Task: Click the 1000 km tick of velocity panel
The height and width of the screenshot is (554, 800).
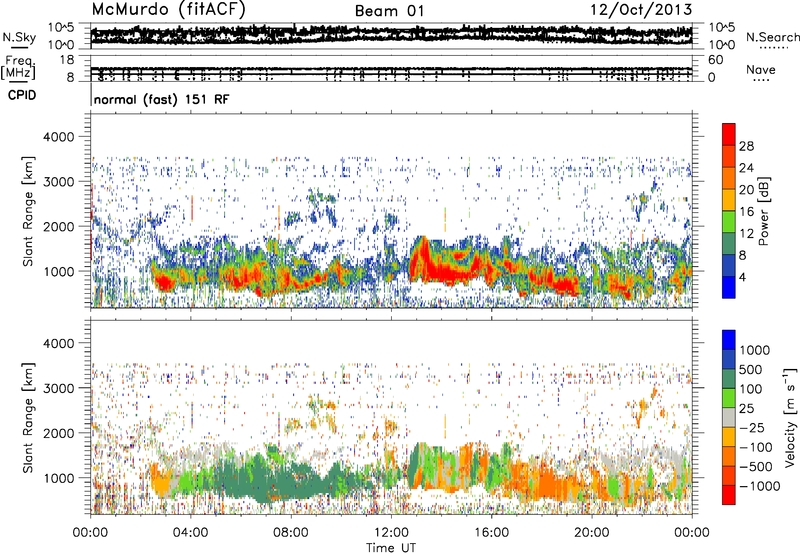Action: coord(60,478)
